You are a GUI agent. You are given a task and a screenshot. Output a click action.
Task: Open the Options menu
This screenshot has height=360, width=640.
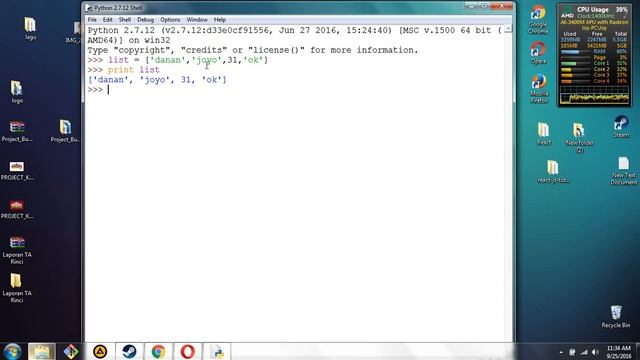[170, 20]
